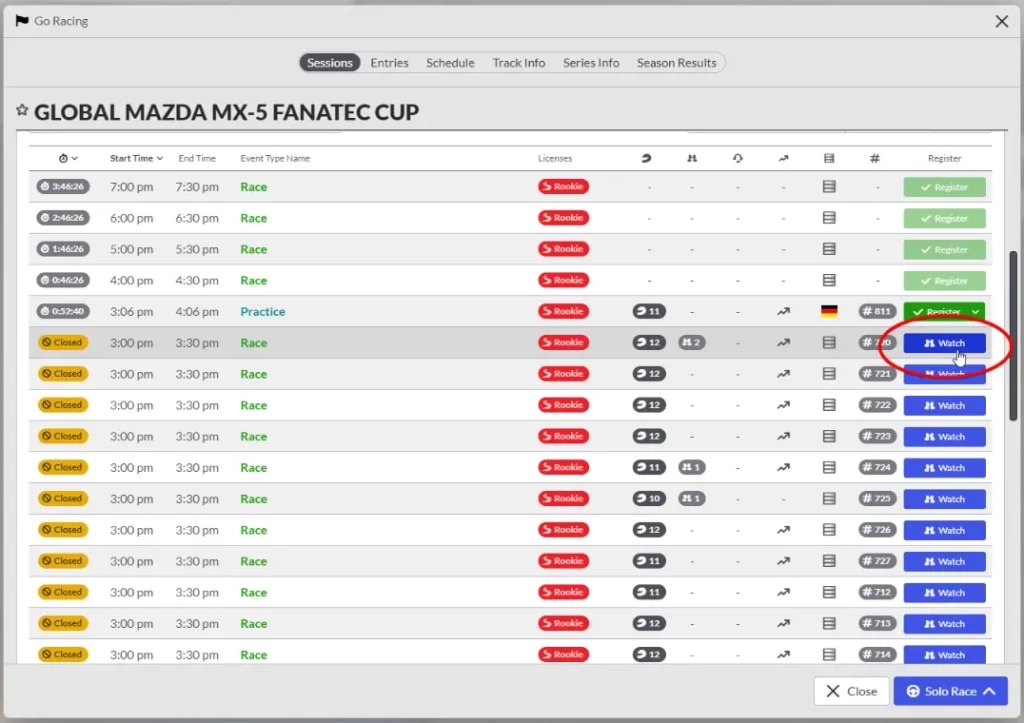Click the spectators badge 1 in the #725 row
The image size is (1024, 723).
(x=692, y=499)
